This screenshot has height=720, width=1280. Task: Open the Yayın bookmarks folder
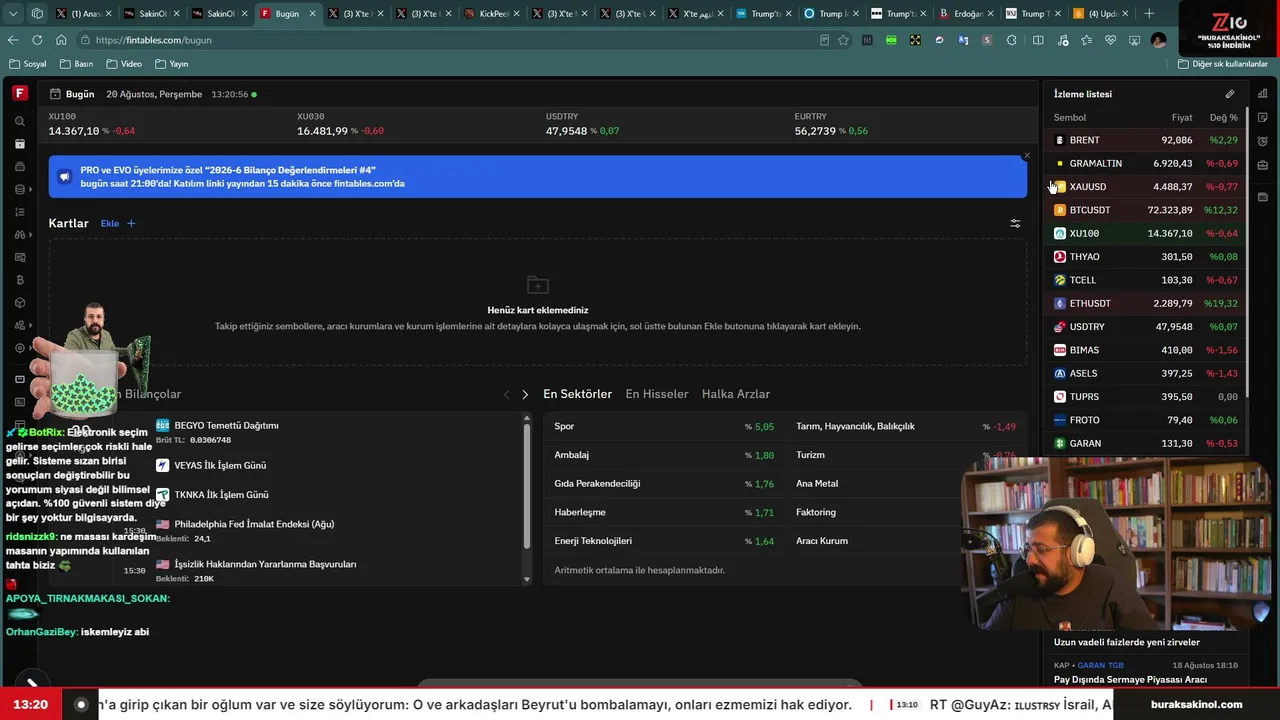pyautogui.click(x=172, y=64)
